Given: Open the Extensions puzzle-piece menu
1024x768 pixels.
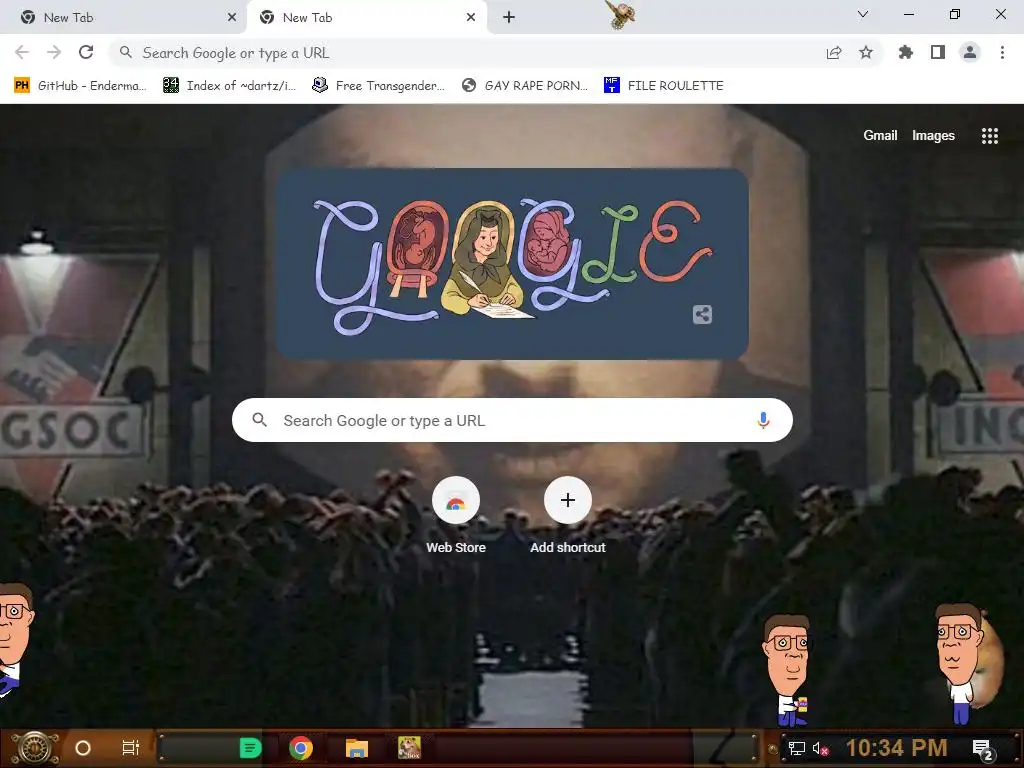Looking at the screenshot, I should (906, 52).
